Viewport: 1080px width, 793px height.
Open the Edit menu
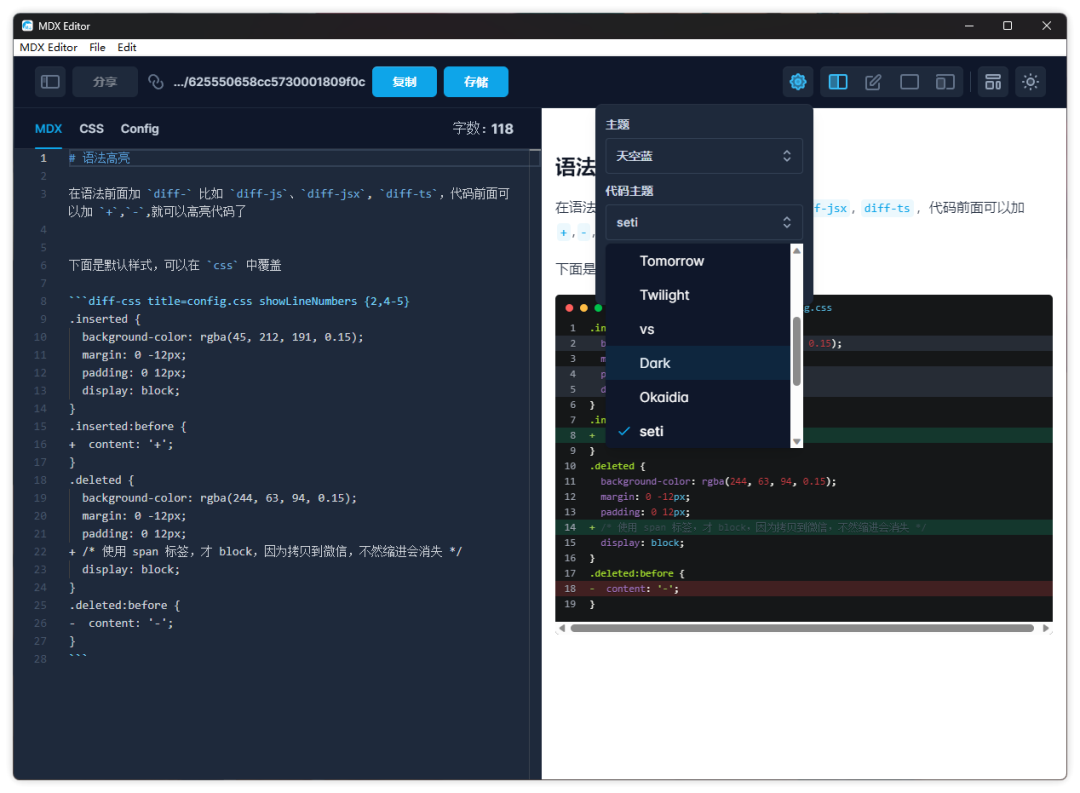[127, 47]
